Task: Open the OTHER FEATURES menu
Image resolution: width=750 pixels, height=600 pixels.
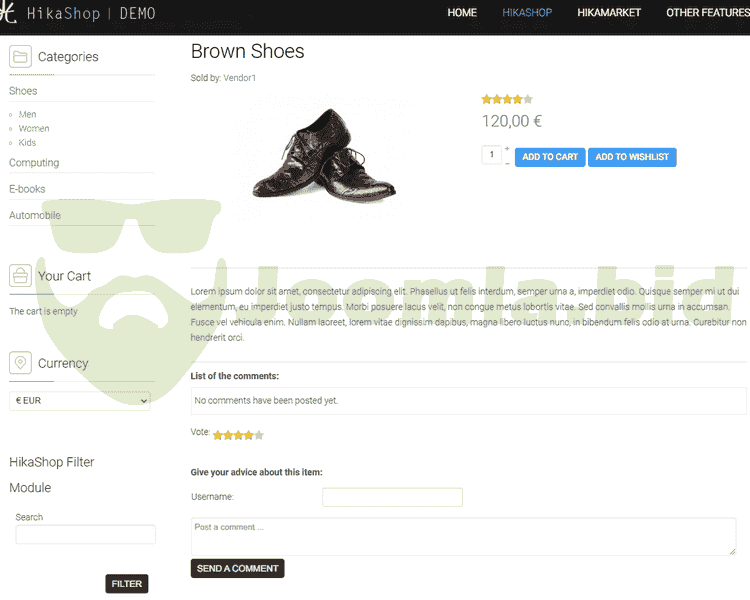Action: pyautogui.click(x=707, y=13)
